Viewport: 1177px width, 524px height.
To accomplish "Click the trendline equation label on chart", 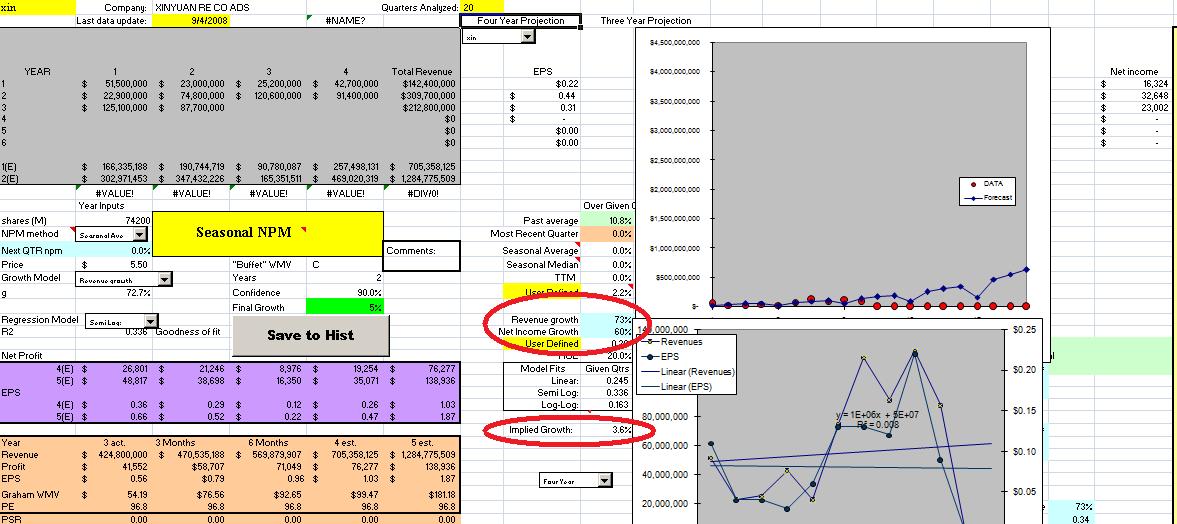I will click(x=877, y=418).
